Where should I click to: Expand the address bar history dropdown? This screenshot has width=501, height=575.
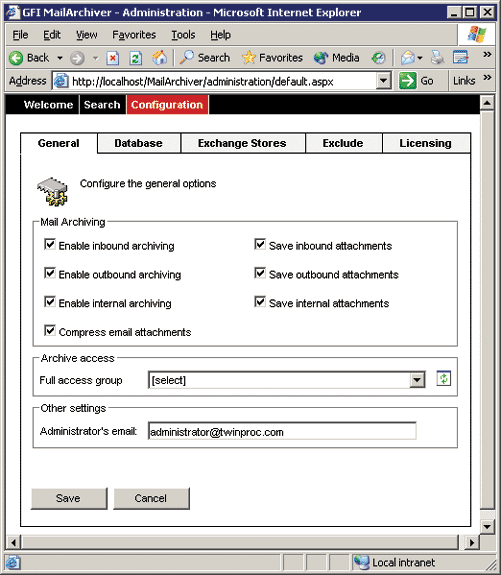pyautogui.click(x=383, y=81)
